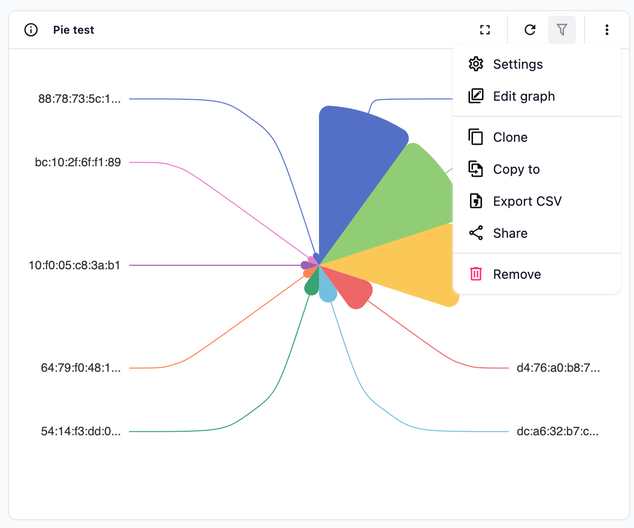This screenshot has height=528, width=634.
Task: Click the 10:f0:05:c8:3a:b1 label
Action: [74, 265]
